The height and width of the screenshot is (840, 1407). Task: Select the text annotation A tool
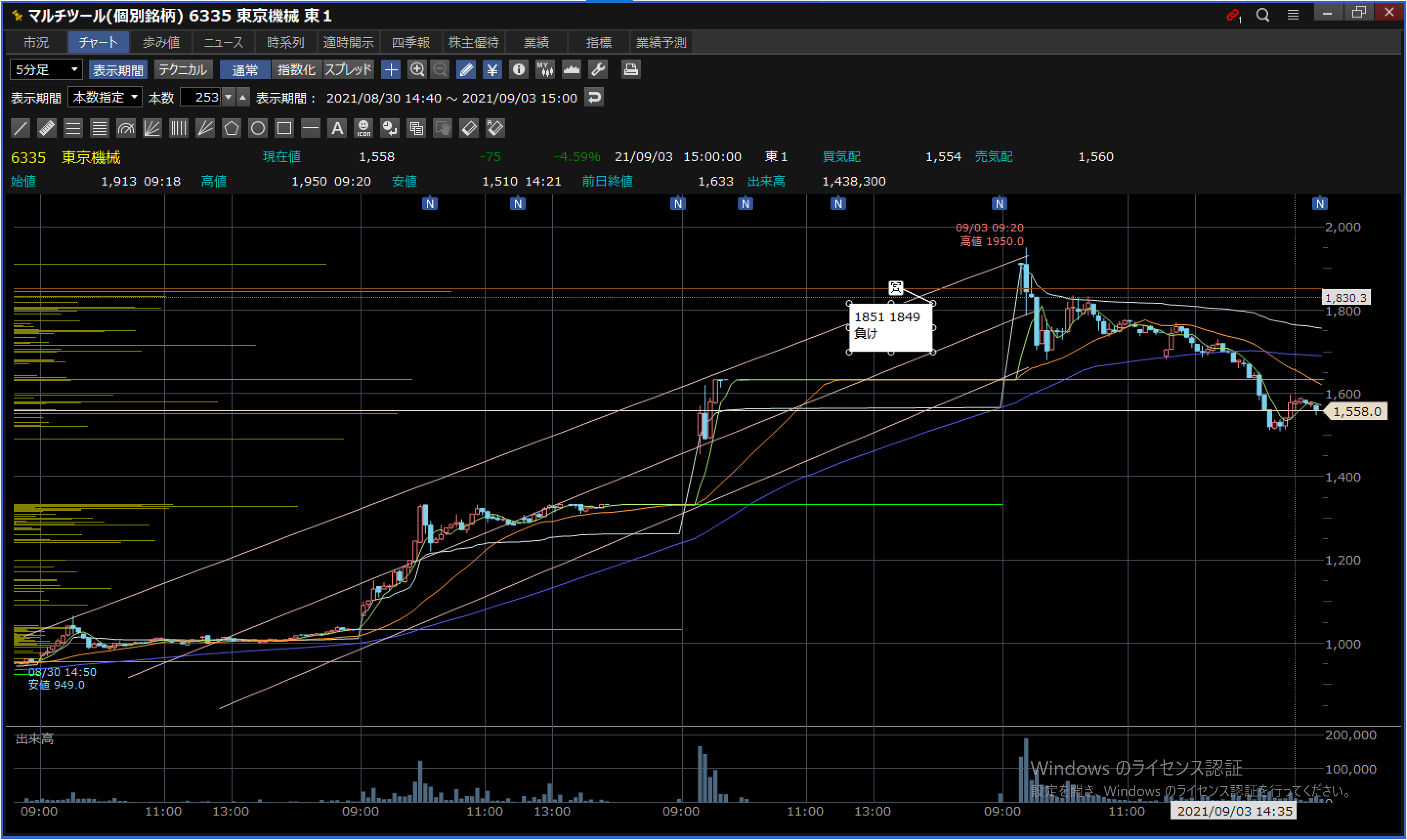click(337, 128)
